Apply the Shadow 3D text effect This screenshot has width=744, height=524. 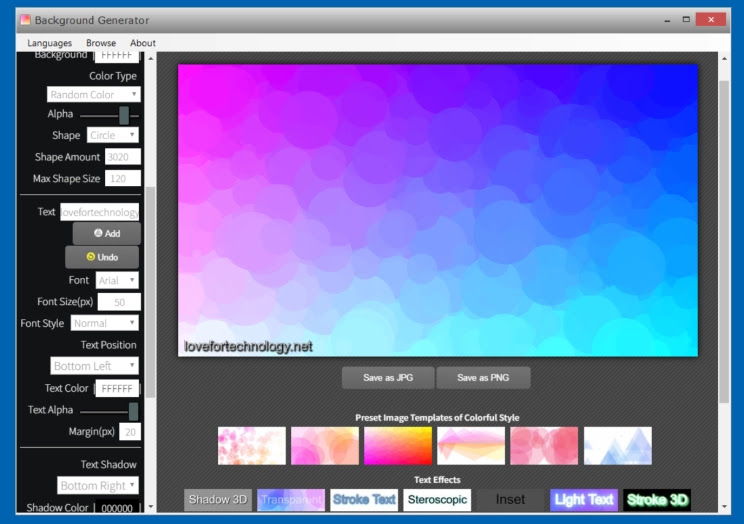(218, 500)
